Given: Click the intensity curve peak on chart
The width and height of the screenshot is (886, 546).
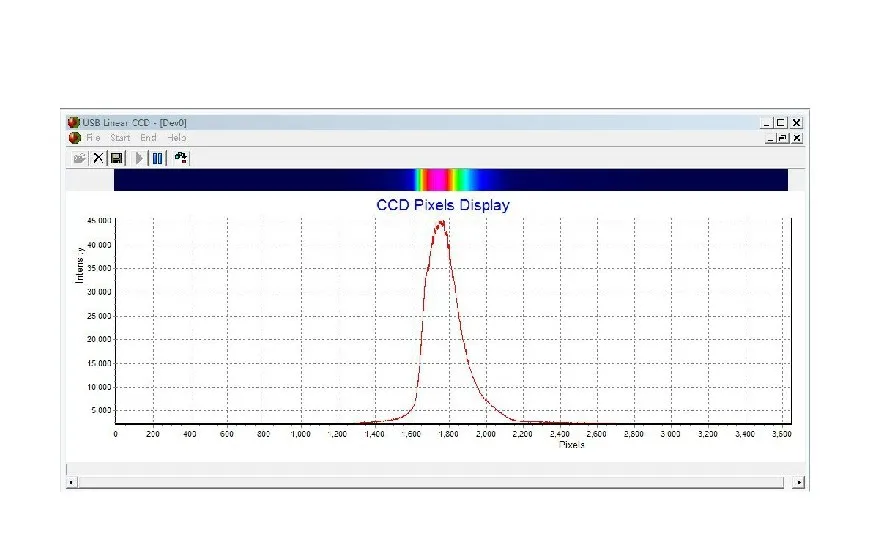Looking at the screenshot, I should (441, 223).
